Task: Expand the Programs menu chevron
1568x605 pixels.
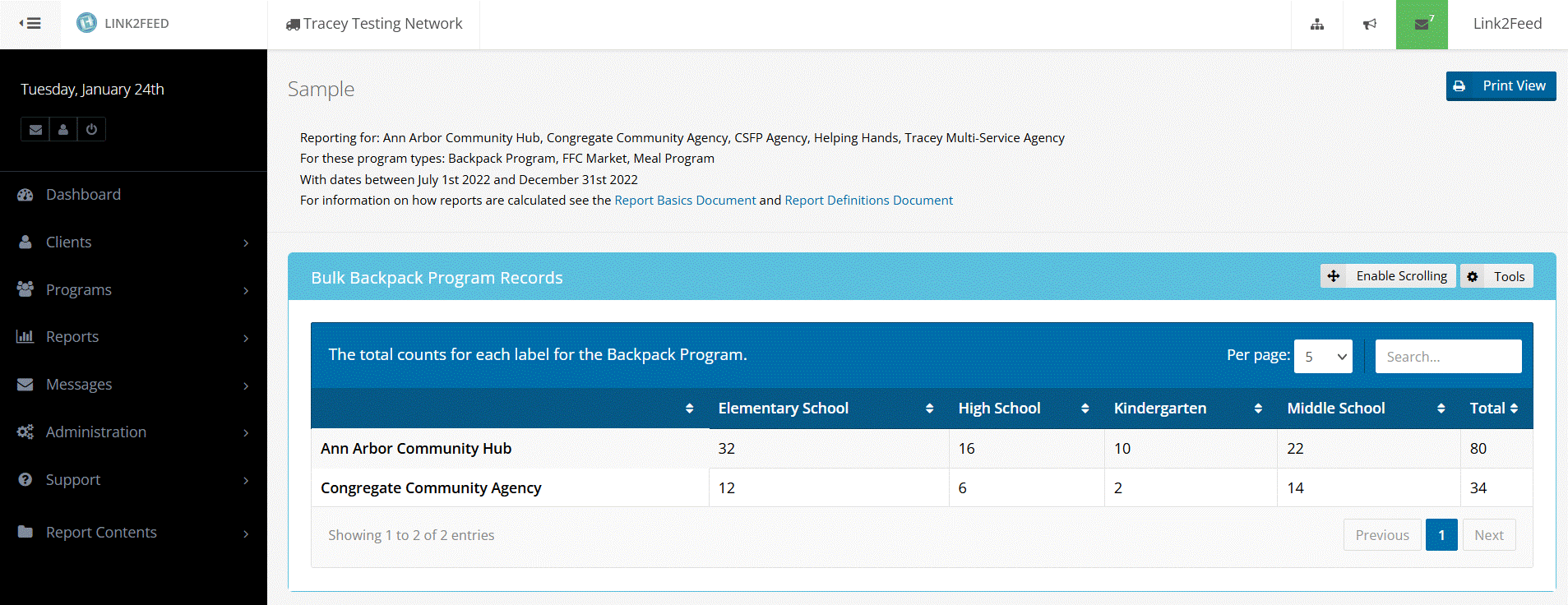Action: pyautogui.click(x=246, y=290)
